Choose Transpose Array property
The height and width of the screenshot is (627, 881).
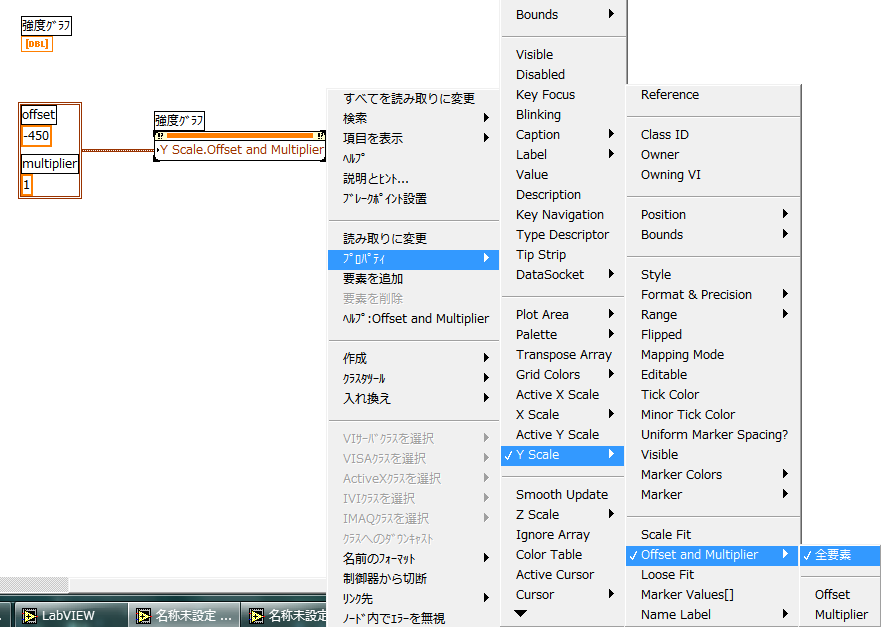[x=562, y=355]
